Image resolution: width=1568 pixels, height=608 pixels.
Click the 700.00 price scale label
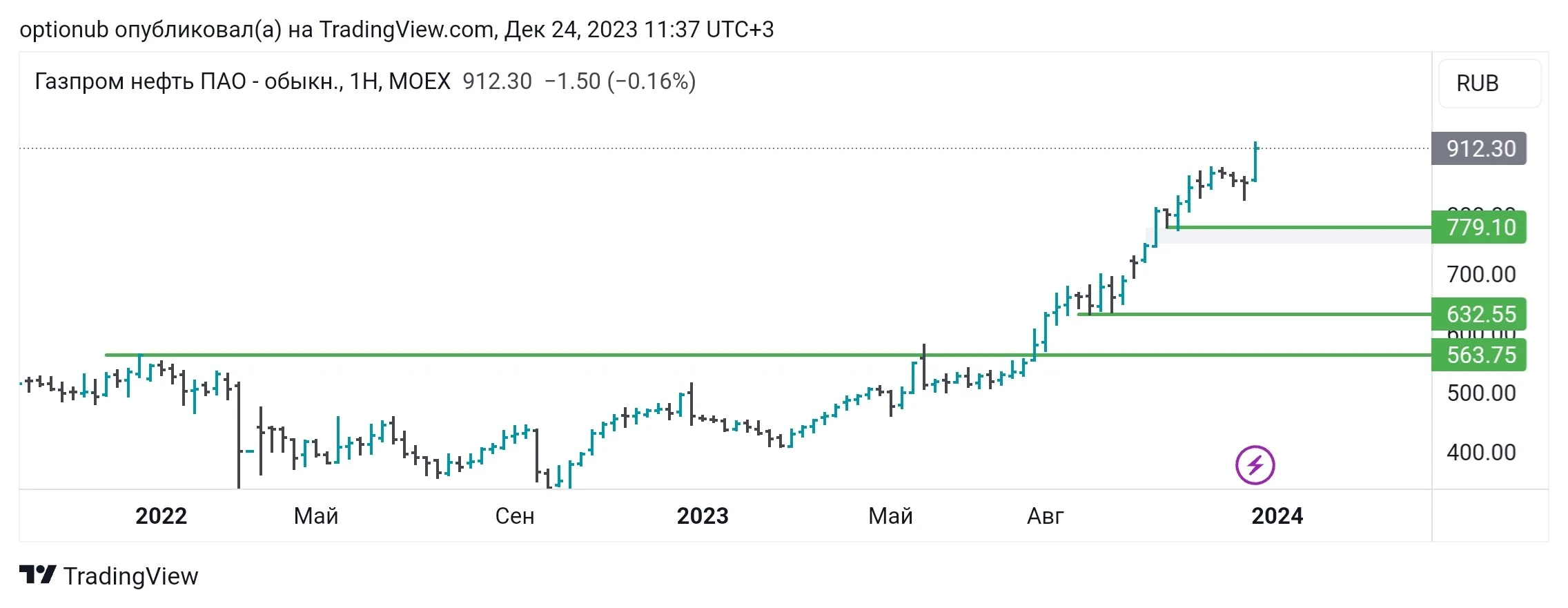[x=1481, y=275]
